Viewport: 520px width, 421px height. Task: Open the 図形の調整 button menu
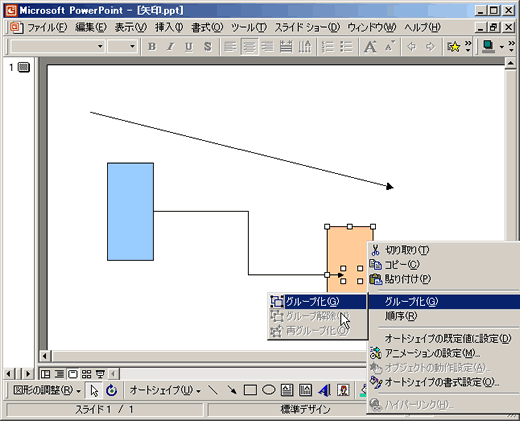click(47, 390)
